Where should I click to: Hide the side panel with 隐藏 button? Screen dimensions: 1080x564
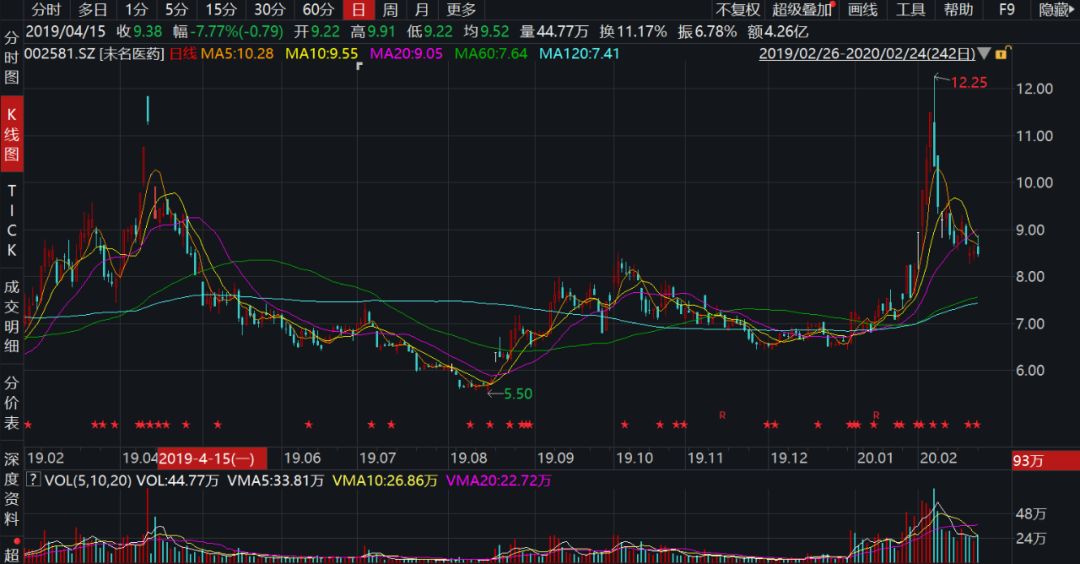[x=1053, y=10]
